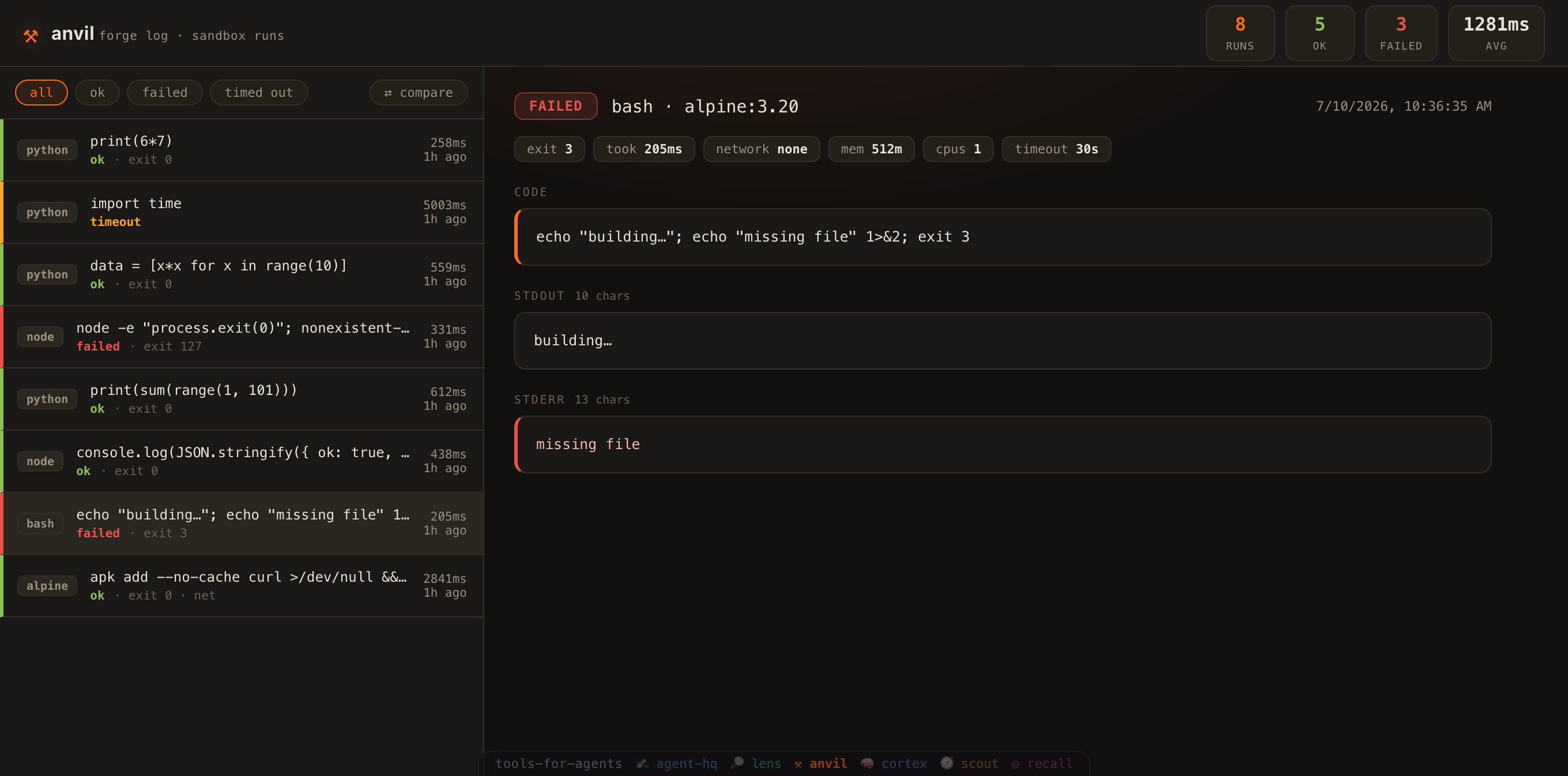Image resolution: width=1568 pixels, height=776 pixels.
Task: Open lens magnifier icon in footer
Action: click(737, 763)
